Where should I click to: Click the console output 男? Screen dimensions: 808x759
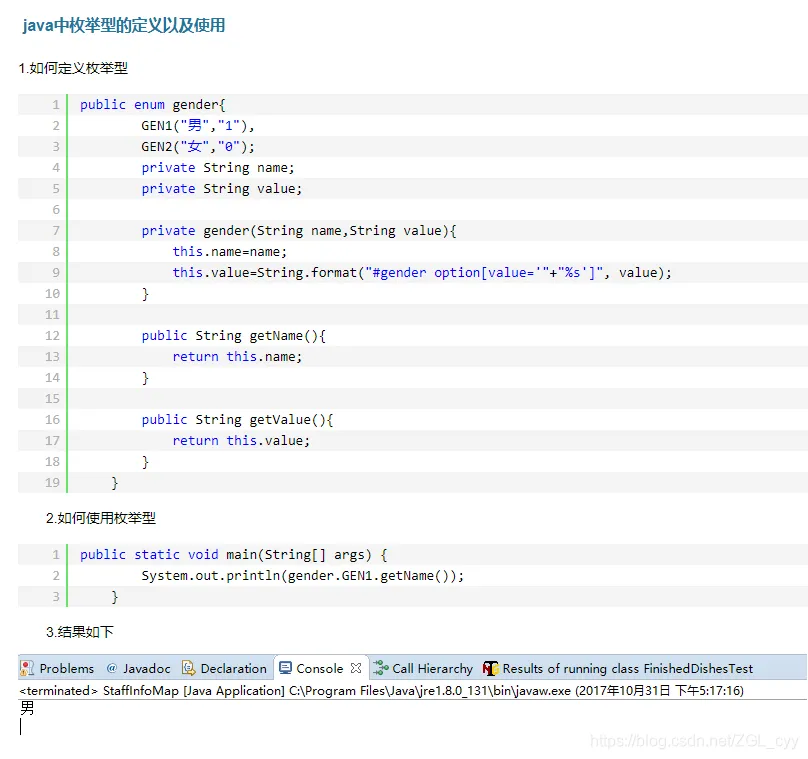pyautogui.click(x=27, y=708)
